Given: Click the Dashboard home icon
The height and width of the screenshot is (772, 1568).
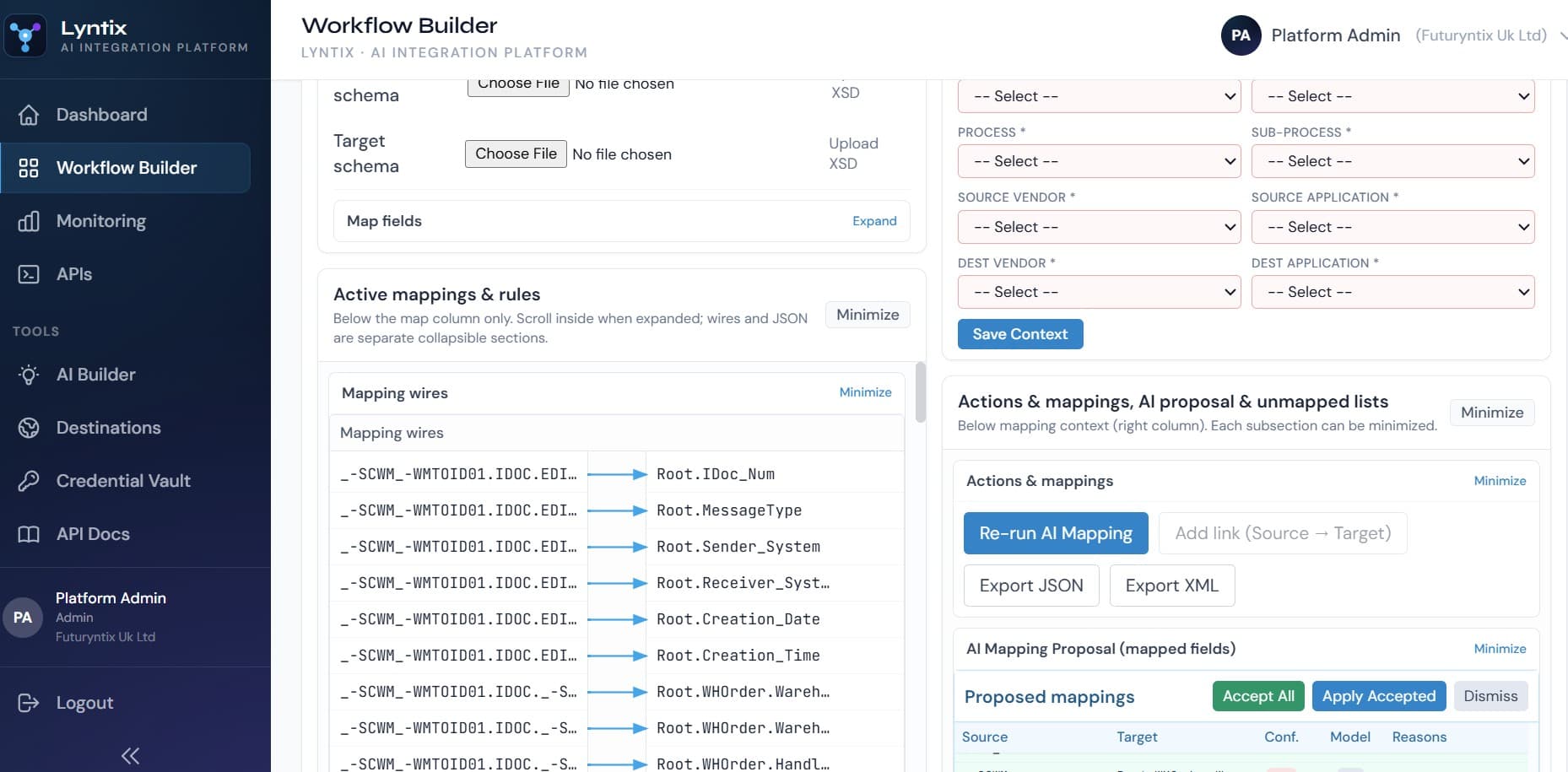Looking at the screenshot, I should point(29,115).
